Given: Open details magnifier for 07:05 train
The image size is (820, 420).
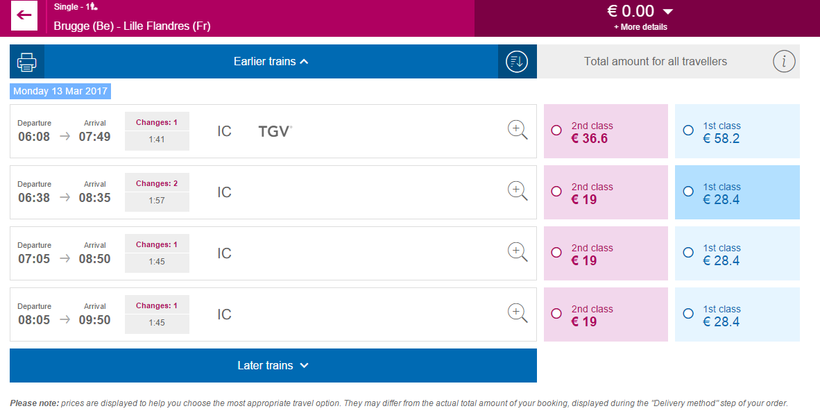Looking at the screenshot, I should pyautogui.click(x=517, y=252).
